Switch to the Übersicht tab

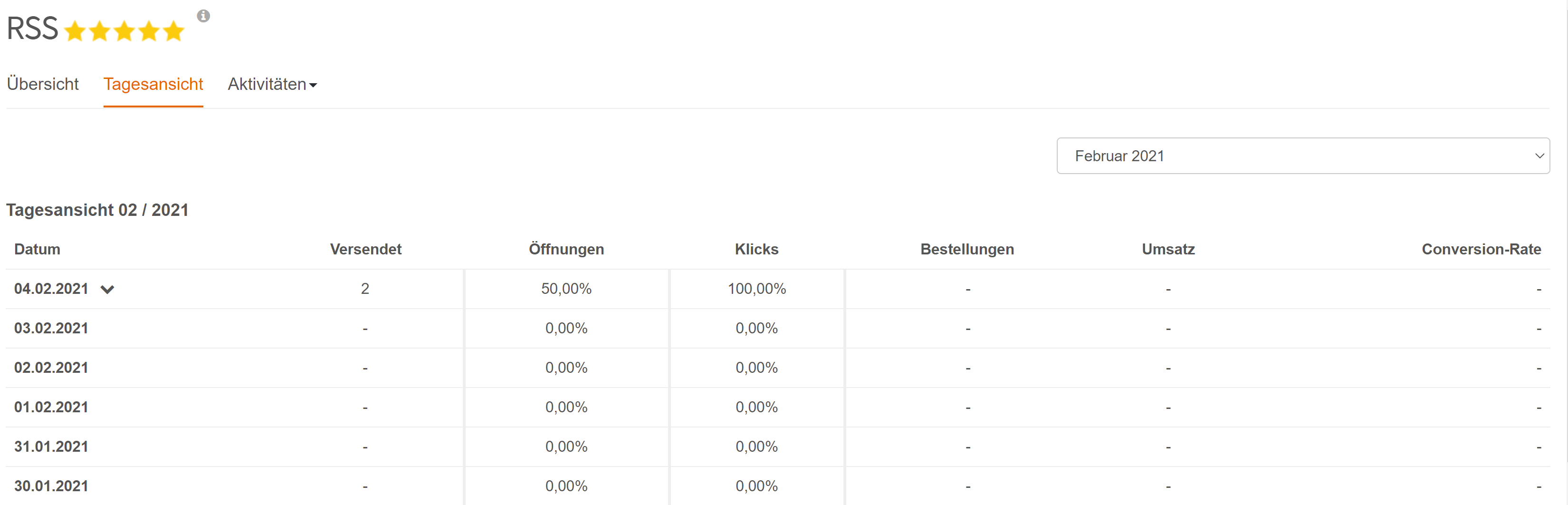[43, 84]
